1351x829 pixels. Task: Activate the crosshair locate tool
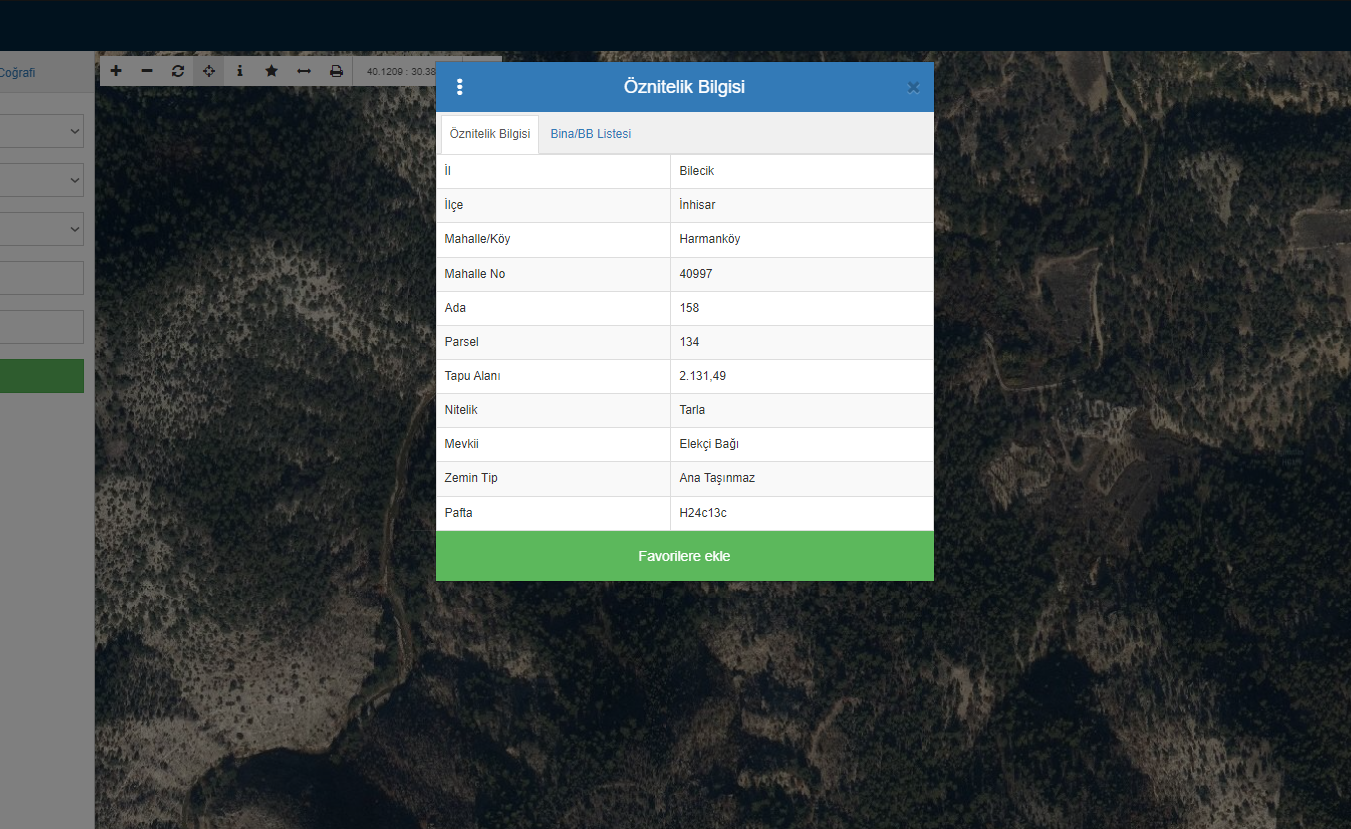209,71
